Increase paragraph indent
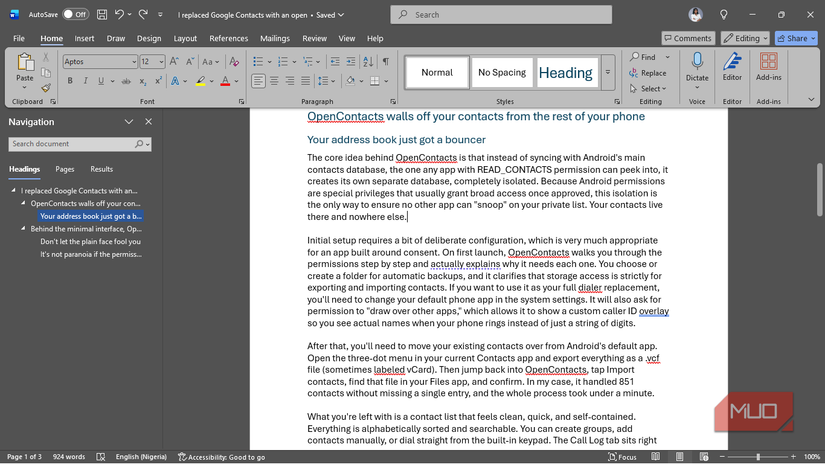This screenshot has width=825, height=464. click(x=350, y=62)
